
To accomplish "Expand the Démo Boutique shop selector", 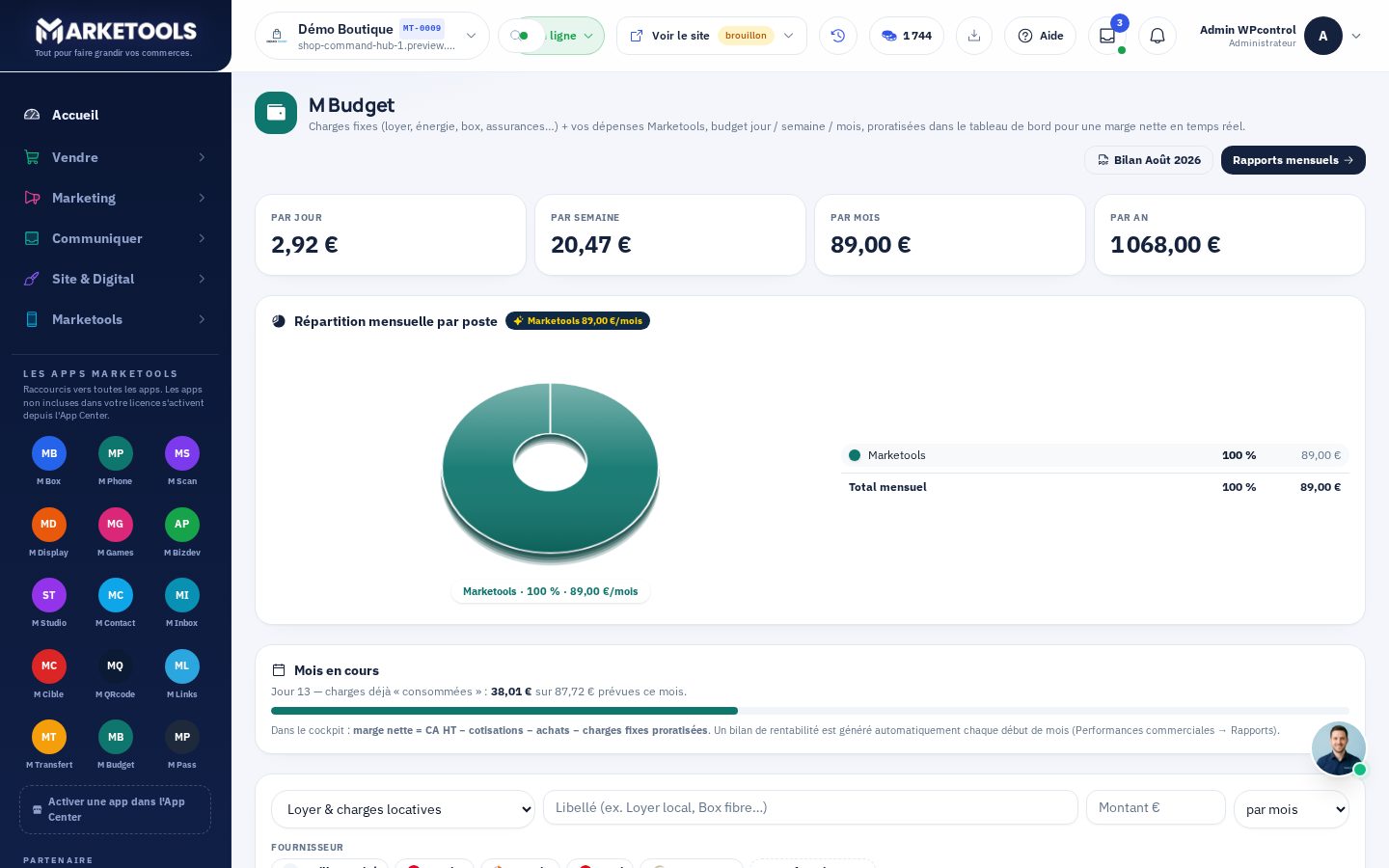I will (x=372, y=36).
